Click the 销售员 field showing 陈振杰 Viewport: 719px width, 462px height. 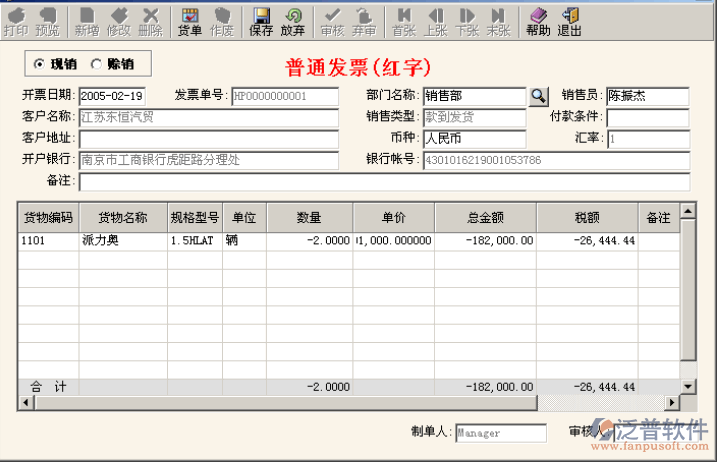coord(647,96)
